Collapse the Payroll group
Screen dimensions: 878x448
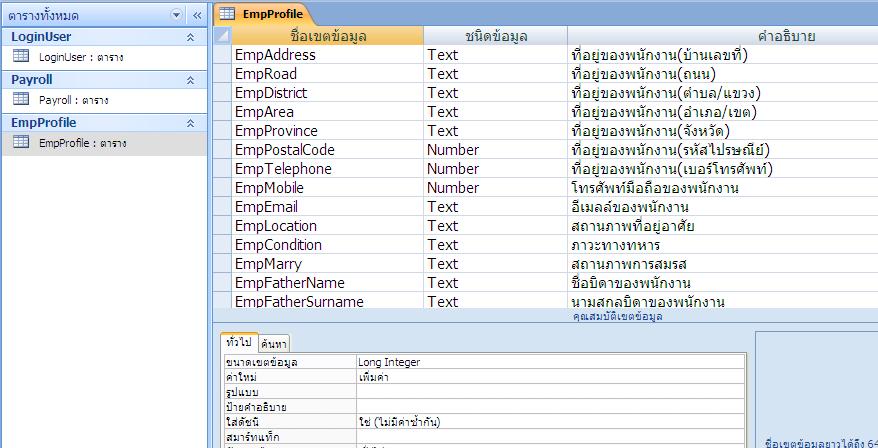[190, 80]
